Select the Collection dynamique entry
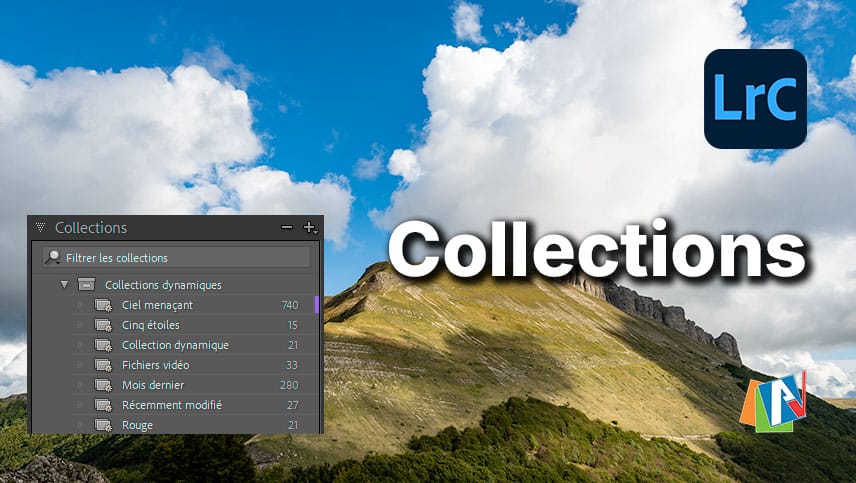856x483 pixels. pos(175,345)
